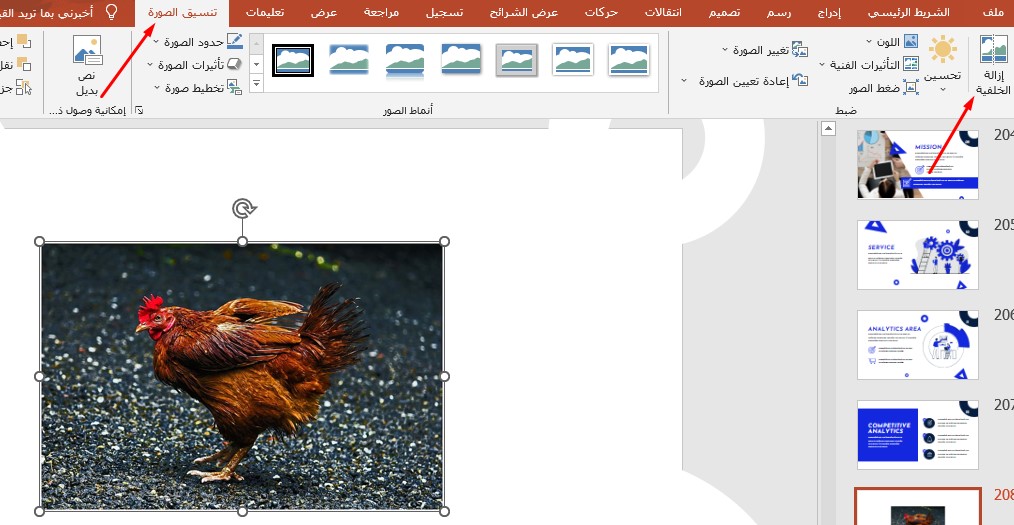This screenshot has width=1014, height=525.
Task: Click the Compress Pictures (ضغط الصور) icon
Action: [x=911, y=87]
